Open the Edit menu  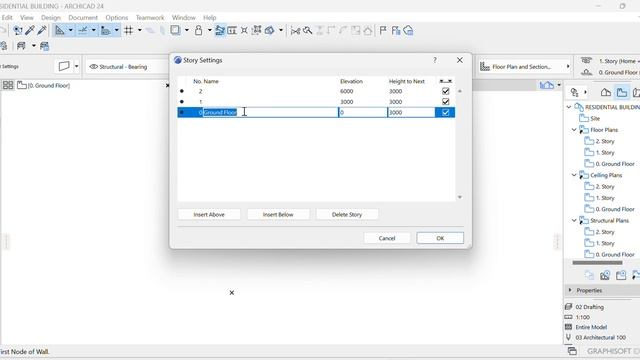tap(7, 18)
